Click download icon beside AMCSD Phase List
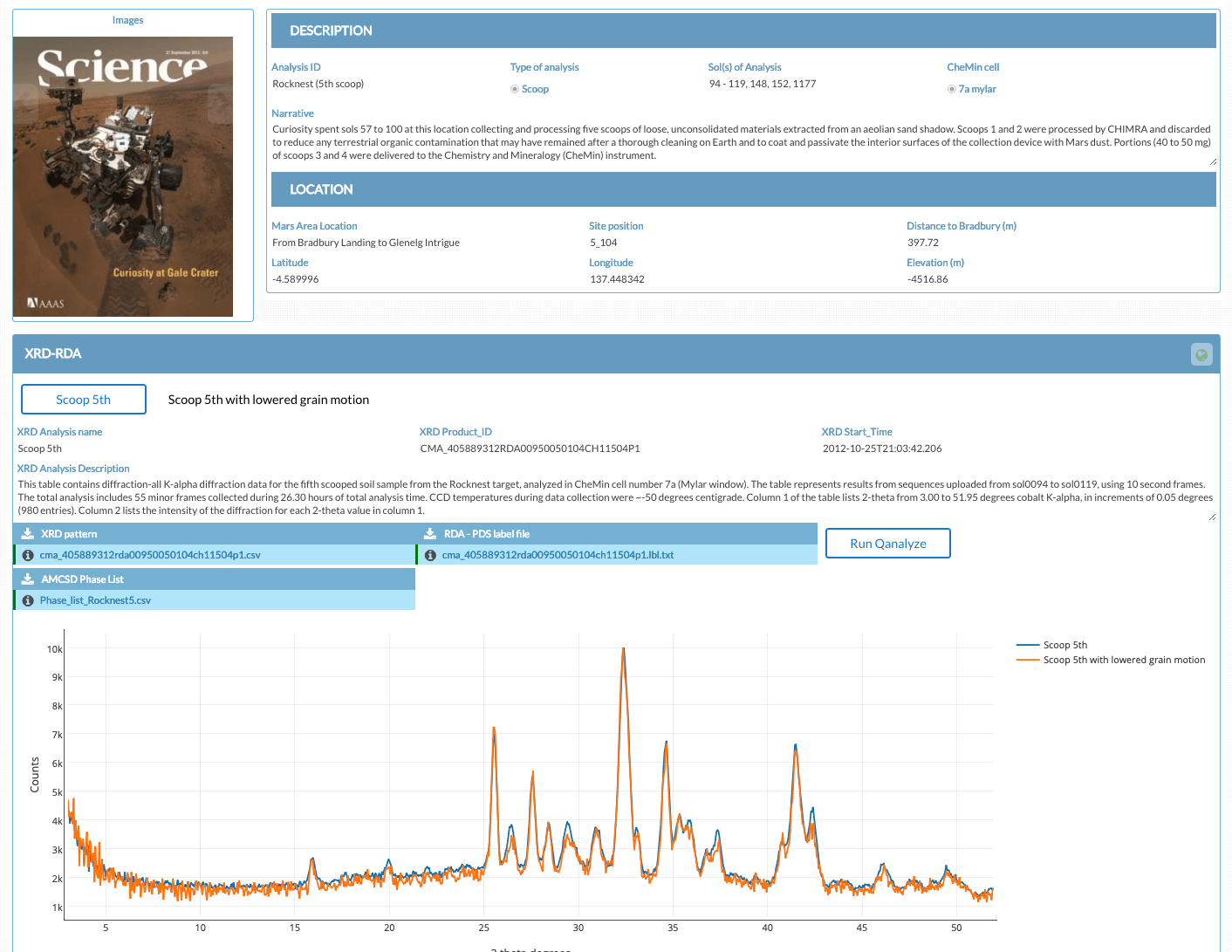The width and height of the screenshot is (1232, 952). [28, 579]
